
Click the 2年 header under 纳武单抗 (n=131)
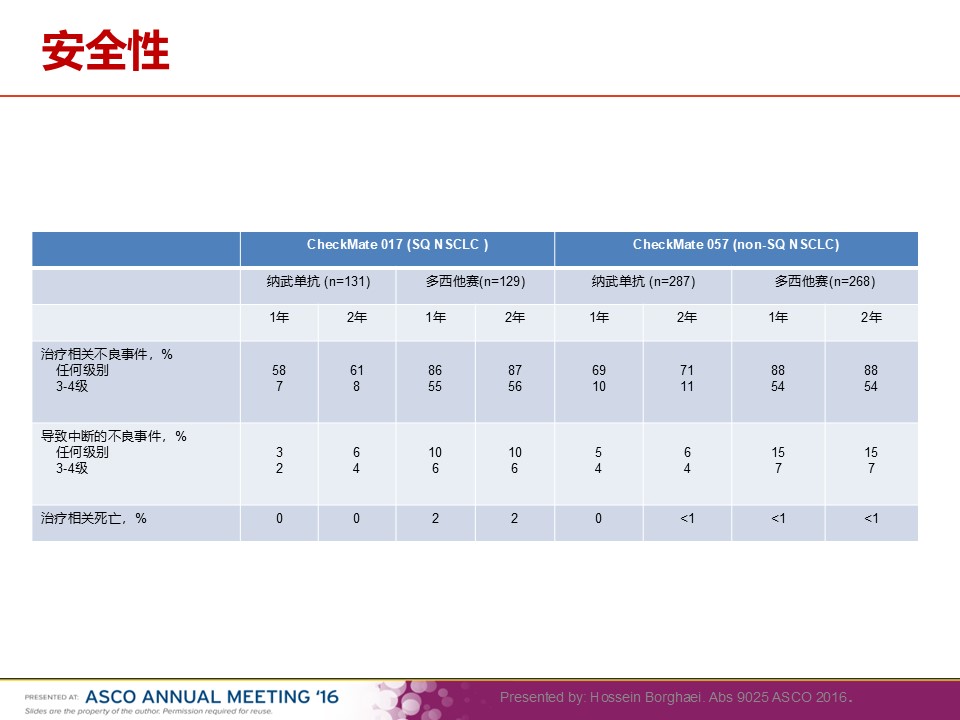pos(356,317)
